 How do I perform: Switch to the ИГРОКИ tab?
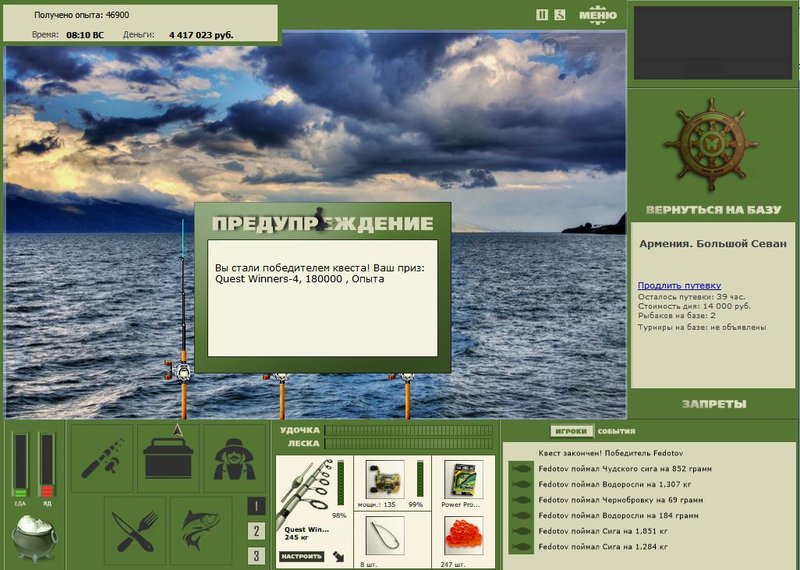click(x=571, y=431)
